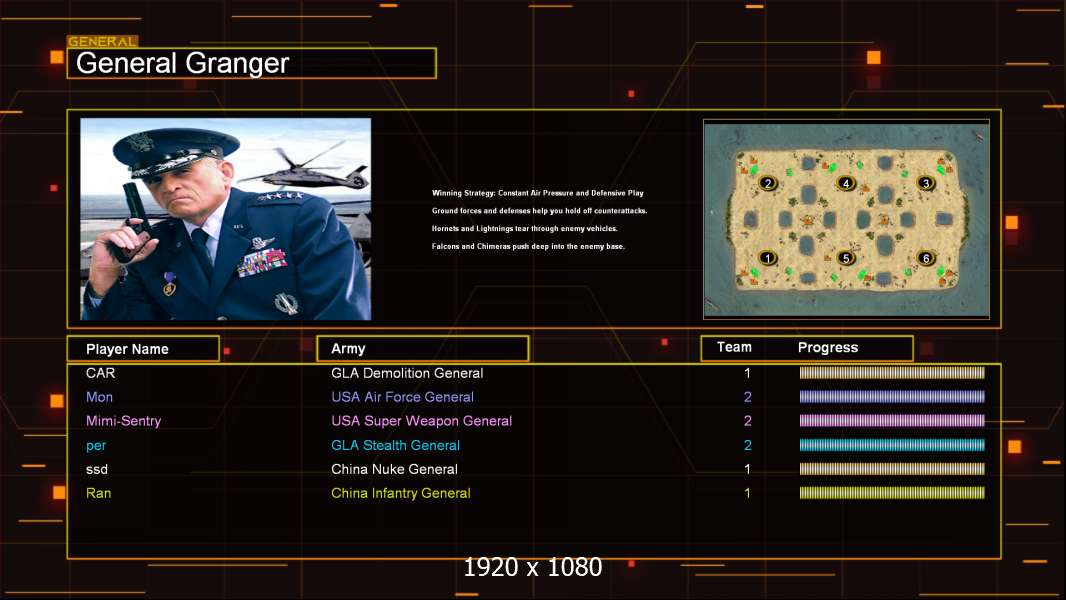This screenshot has width=1066, height=600.
Task: Click start position 5 on the map
Action: point(846,258)
